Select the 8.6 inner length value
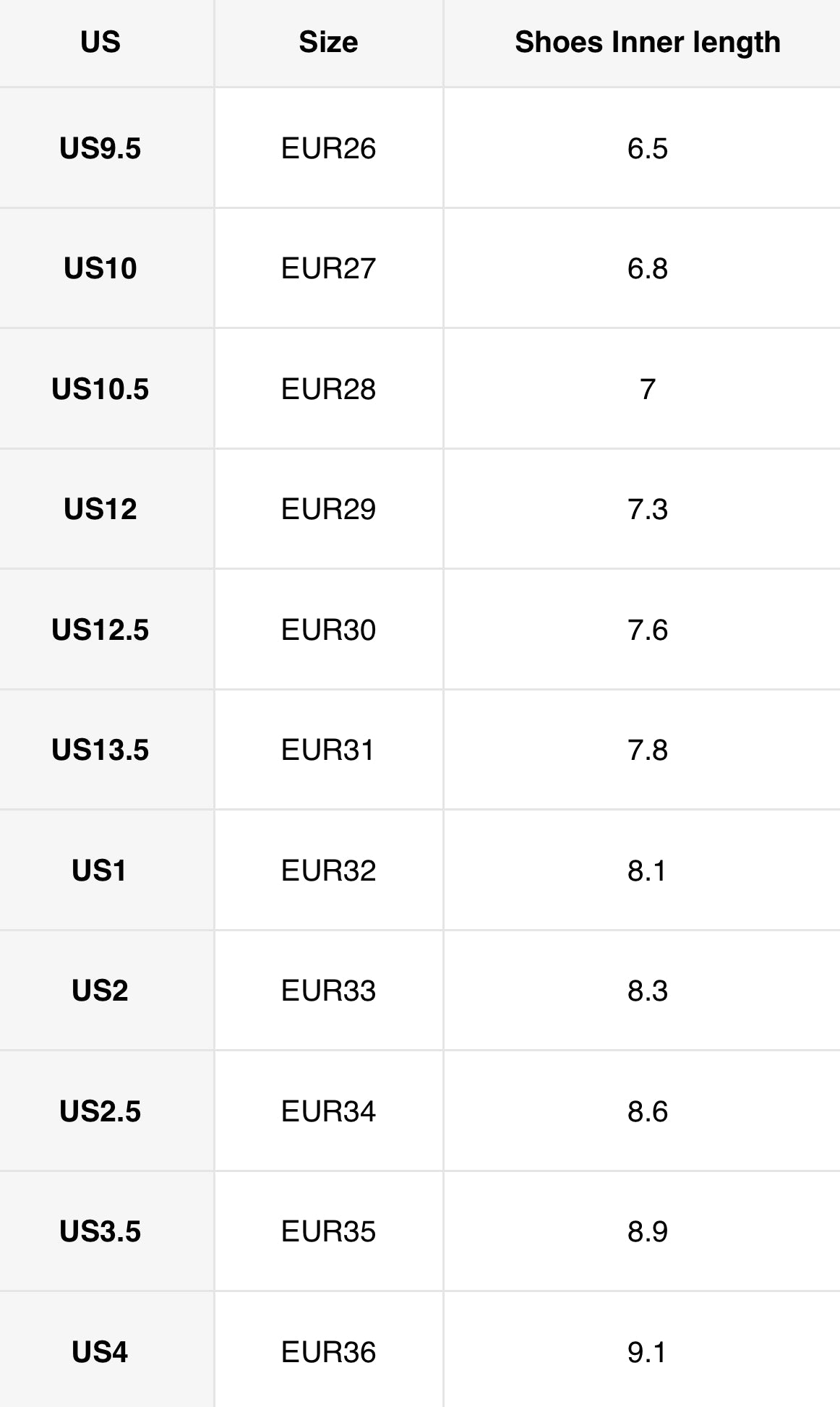Image resolution: width=840 pixels, height=1407 pixels. (647, 1111)
